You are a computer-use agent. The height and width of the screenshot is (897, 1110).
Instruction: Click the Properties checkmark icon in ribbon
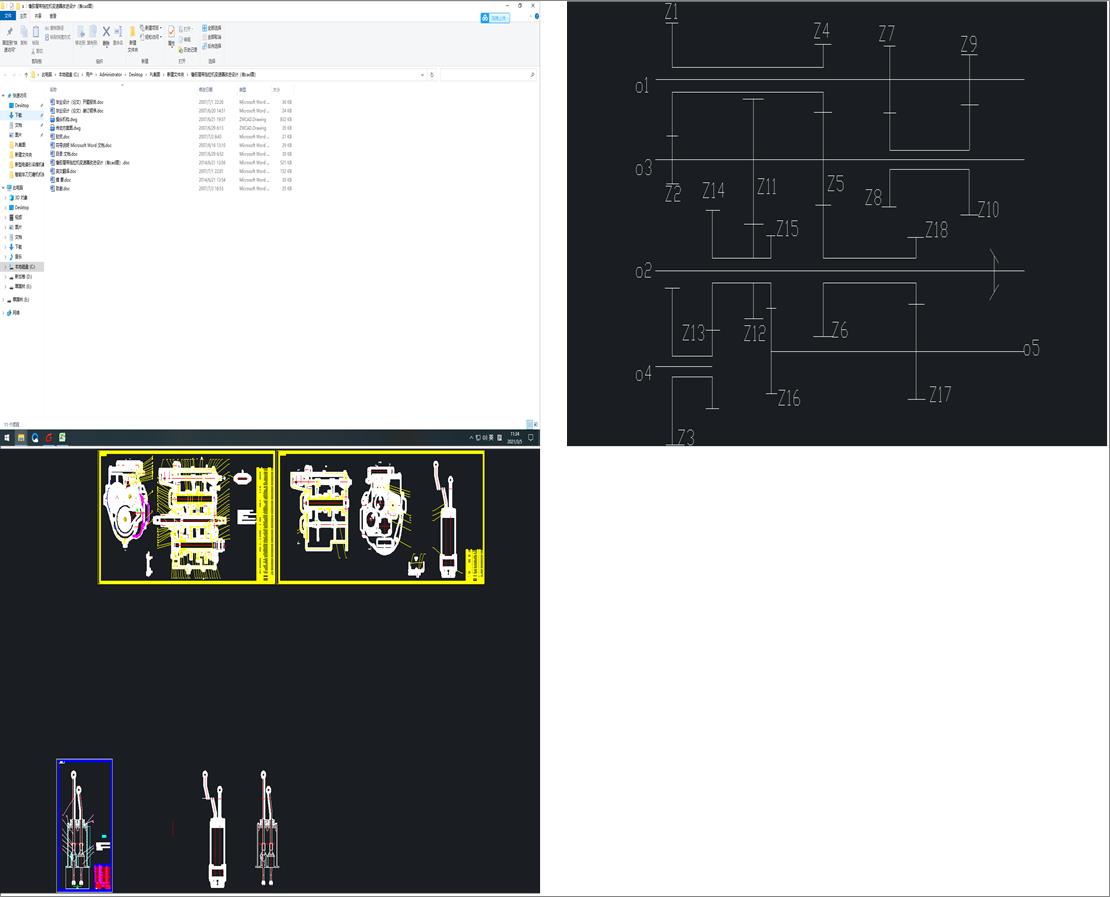pos(171,32)
